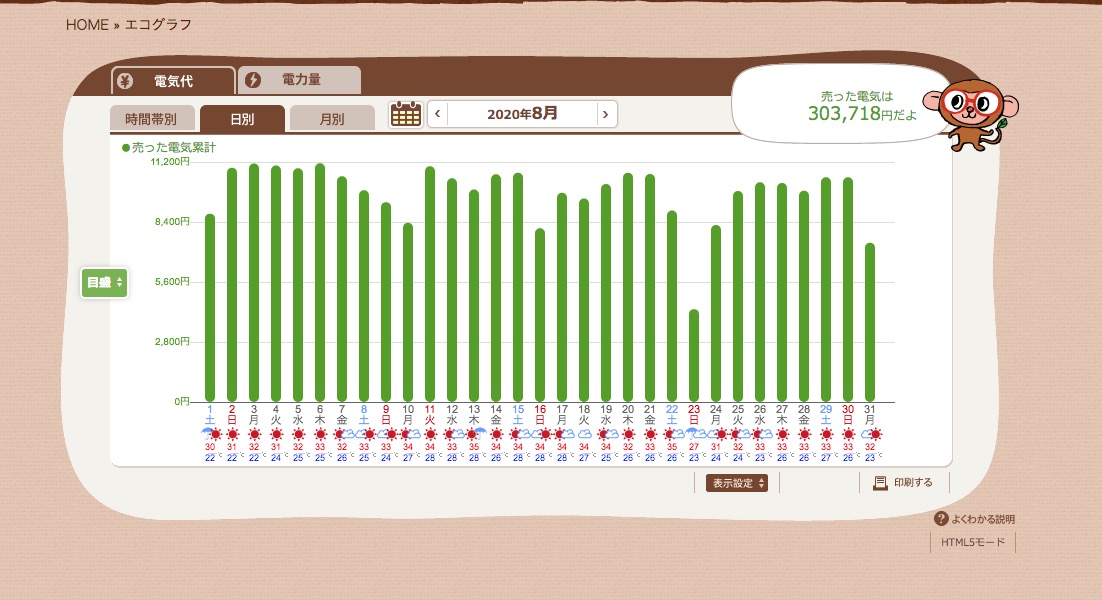This screenshot has width=1102, height=600.
Task: Open よくわかる説明 help link
Action: point(975,519)
